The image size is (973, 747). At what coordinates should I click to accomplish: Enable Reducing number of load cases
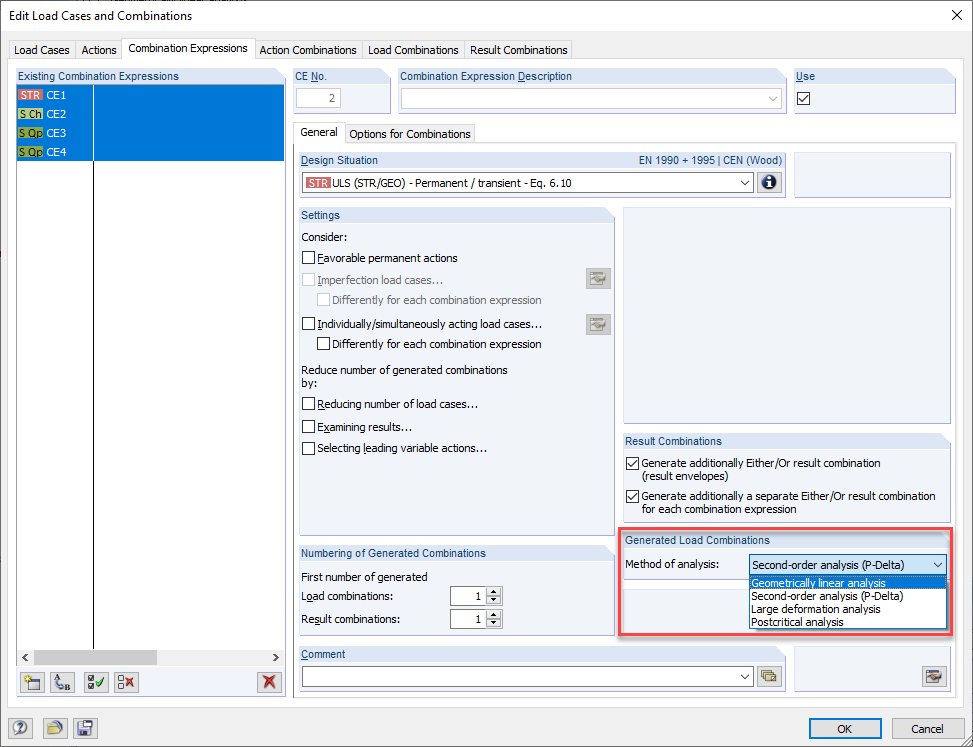click(308, 404)
